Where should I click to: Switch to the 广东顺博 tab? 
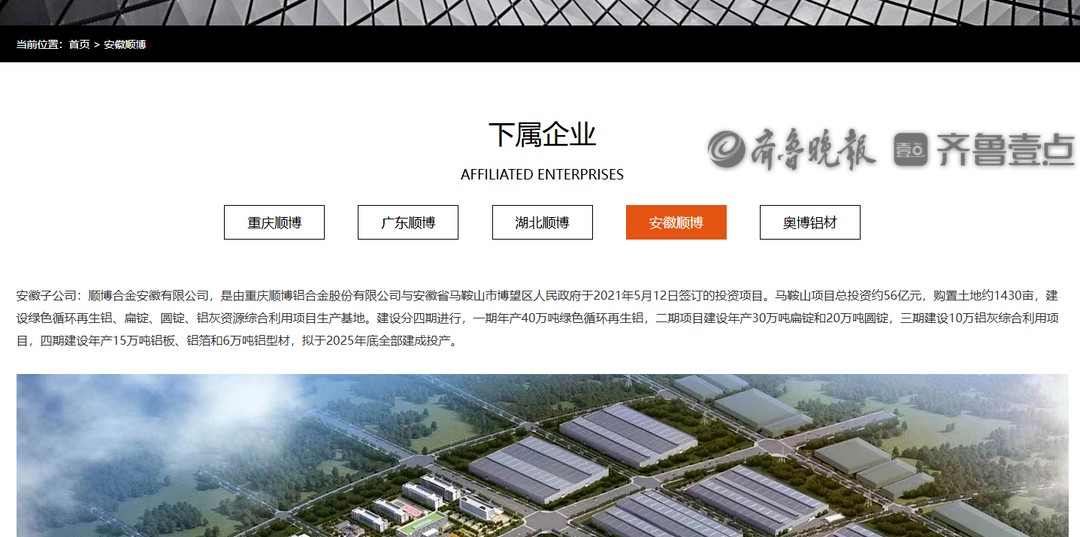tap(408, 222)
